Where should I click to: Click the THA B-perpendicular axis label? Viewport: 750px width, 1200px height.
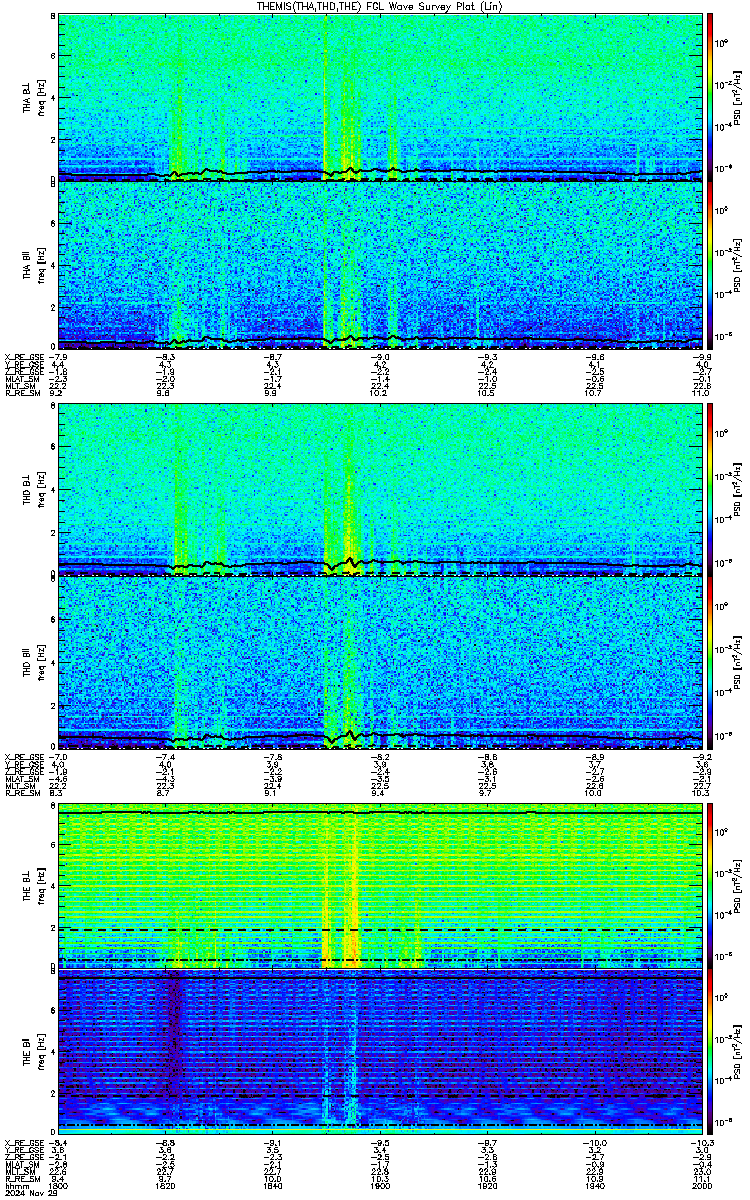click(27, 96)
